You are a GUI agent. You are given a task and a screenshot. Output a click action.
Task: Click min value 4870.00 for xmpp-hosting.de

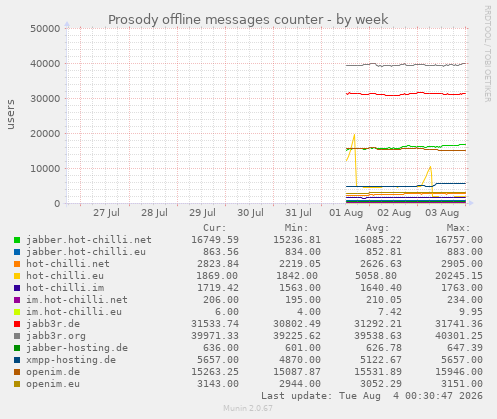(300, 360)
